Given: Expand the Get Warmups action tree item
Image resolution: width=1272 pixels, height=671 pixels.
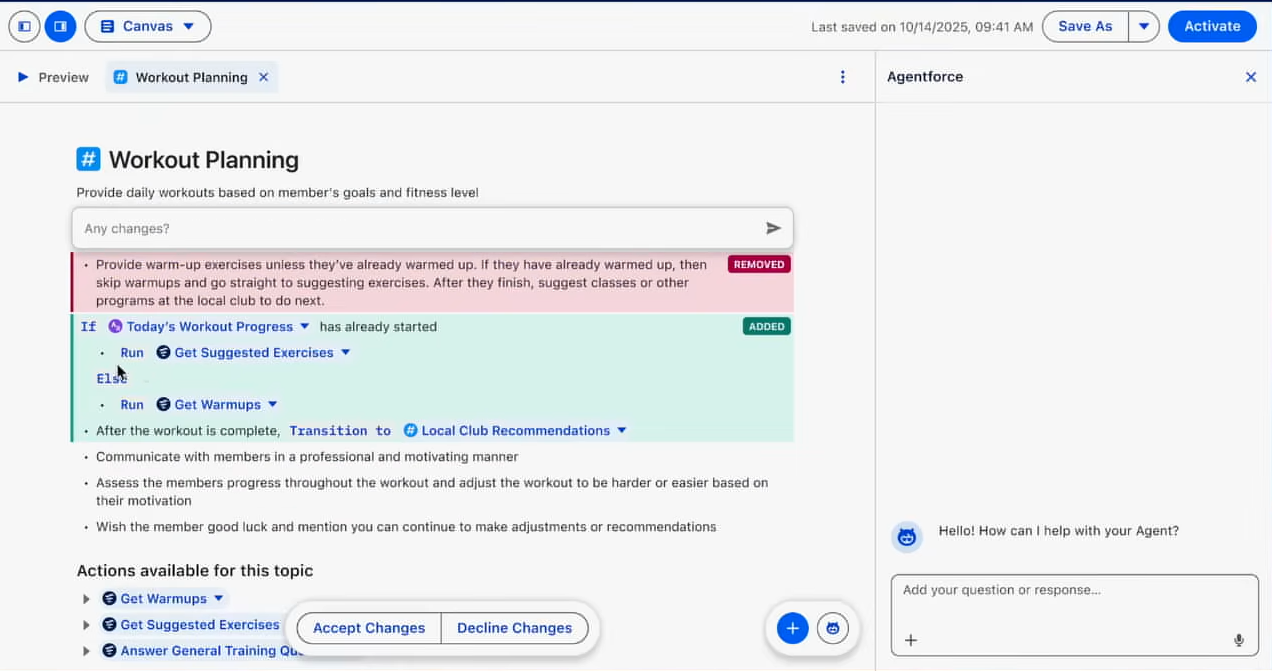Looking at the screenshot, I should coord(87,599).
